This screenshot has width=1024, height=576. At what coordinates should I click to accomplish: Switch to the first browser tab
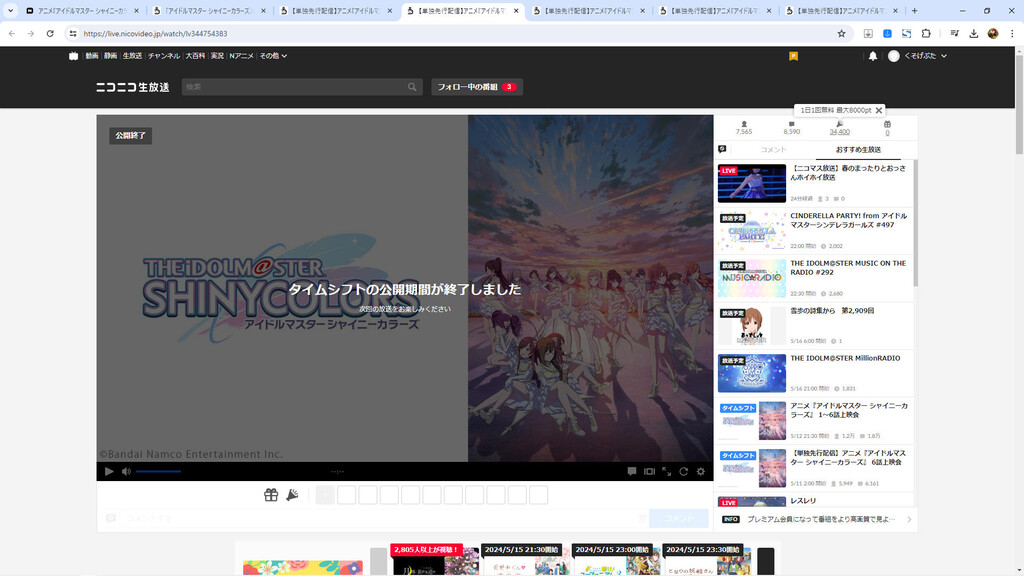83,10
